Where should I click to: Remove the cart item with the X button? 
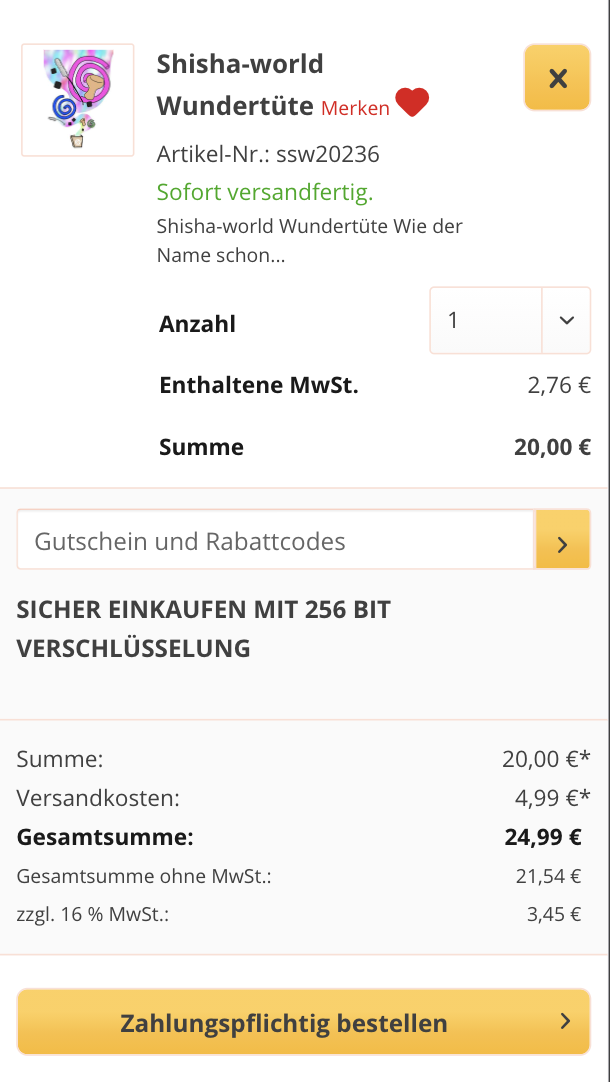(x=556, y=77)
